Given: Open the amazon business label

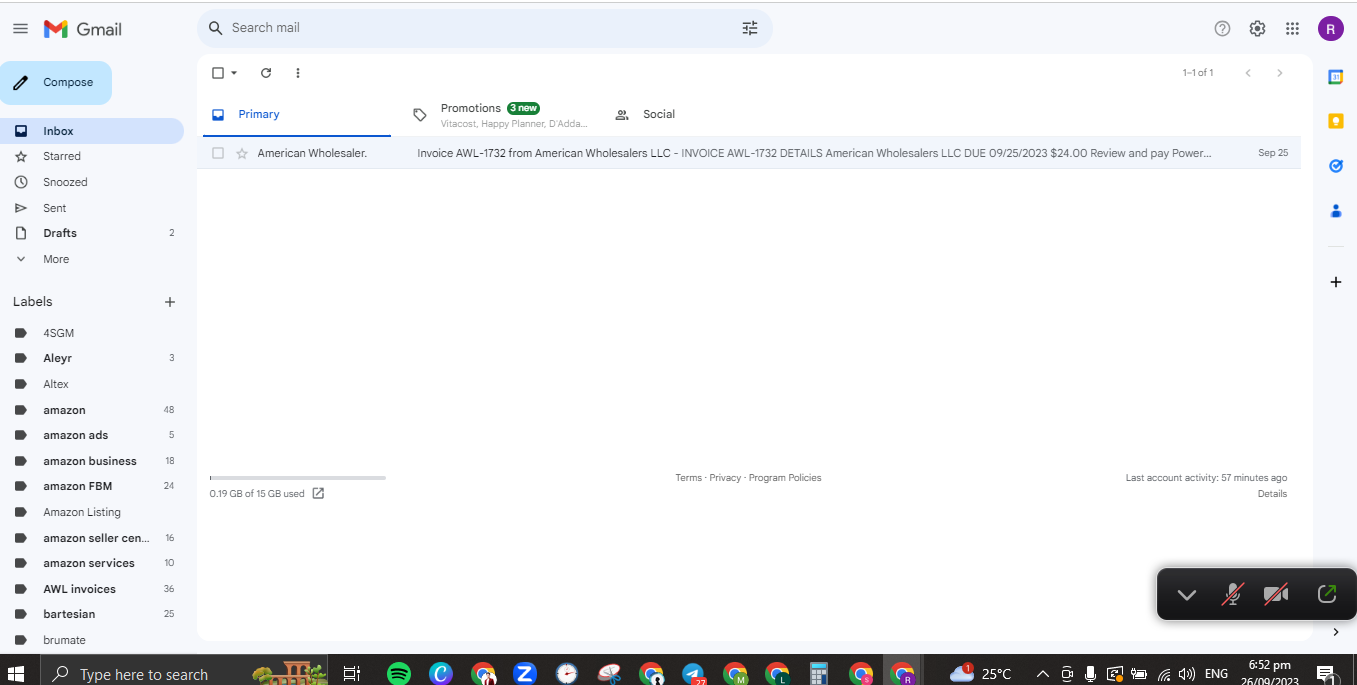Looking at the screenshot, I should pos(92,461).
